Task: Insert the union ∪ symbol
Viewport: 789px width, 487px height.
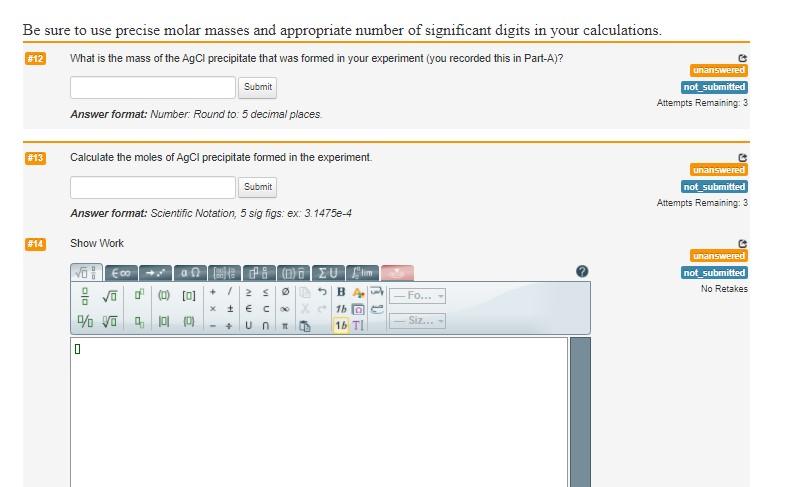Action: [x=248, y=326]
